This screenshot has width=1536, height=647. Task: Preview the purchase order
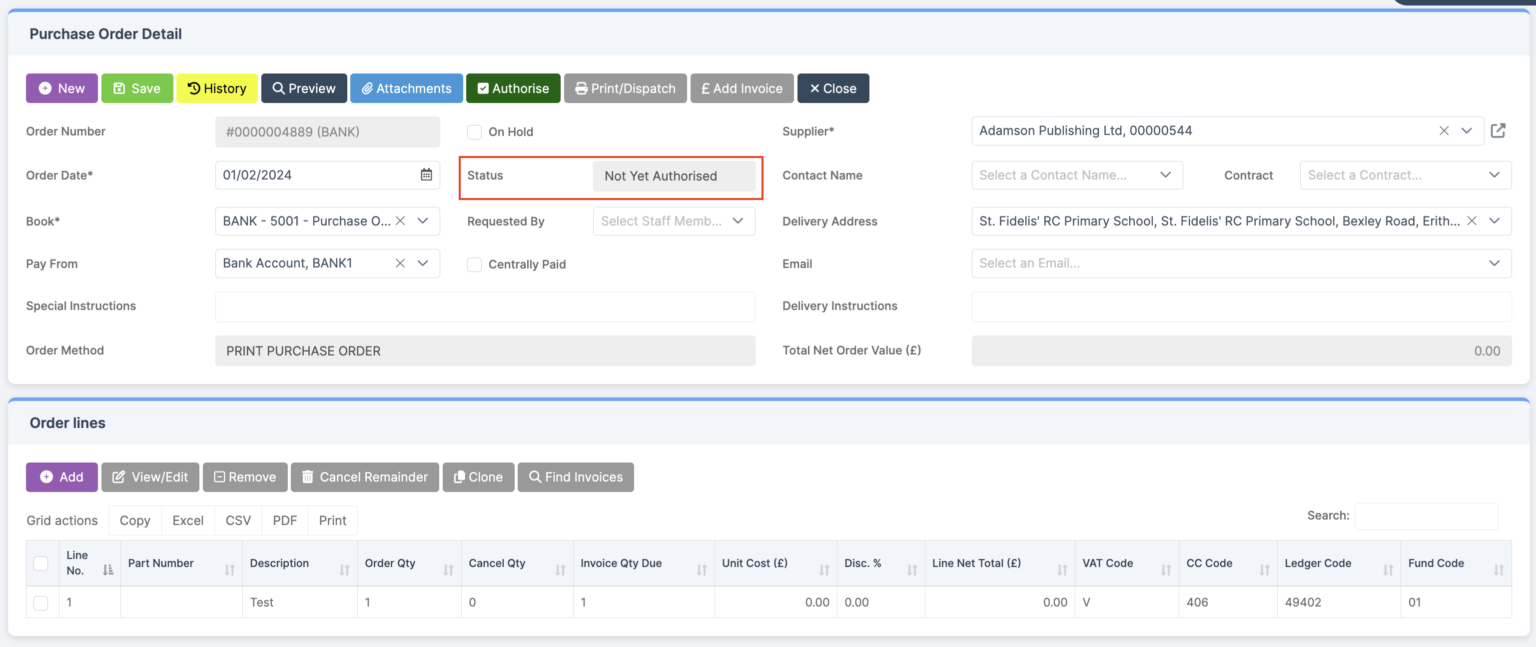pos(303,88)
